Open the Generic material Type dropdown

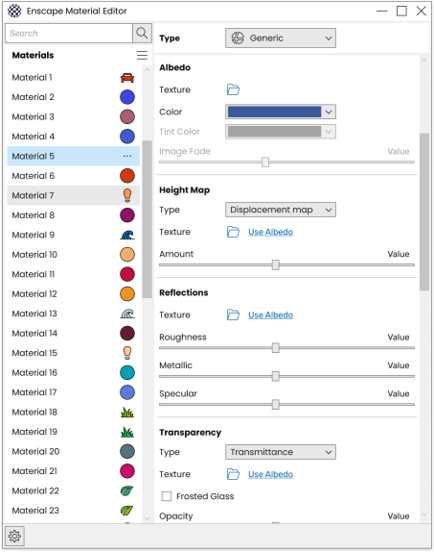pyautogui.click(x=280, y=38)
